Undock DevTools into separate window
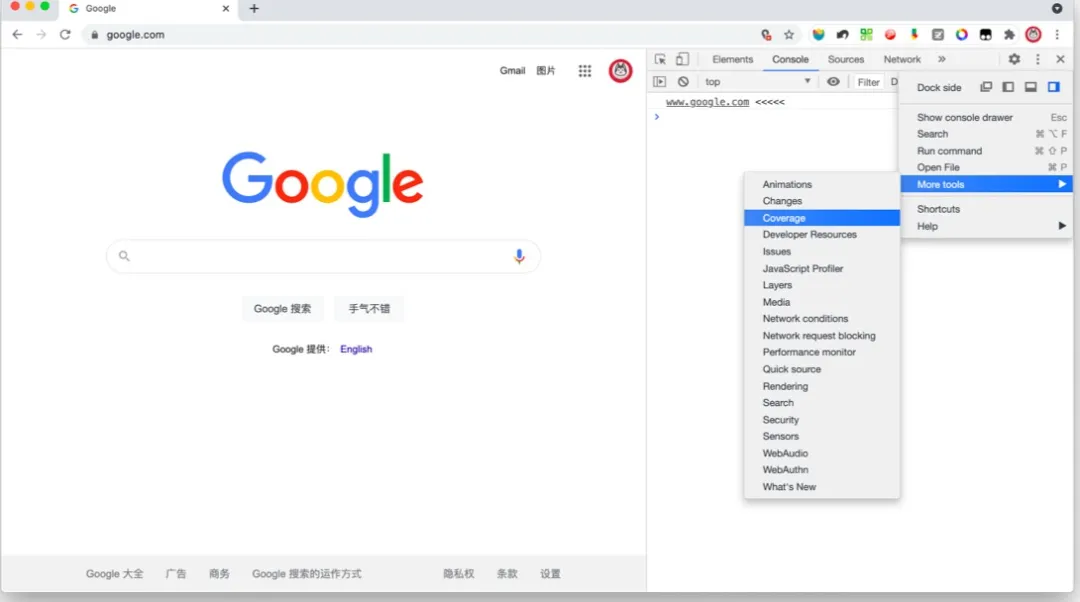Screen dimensions: 1080x602 point(986,87)
